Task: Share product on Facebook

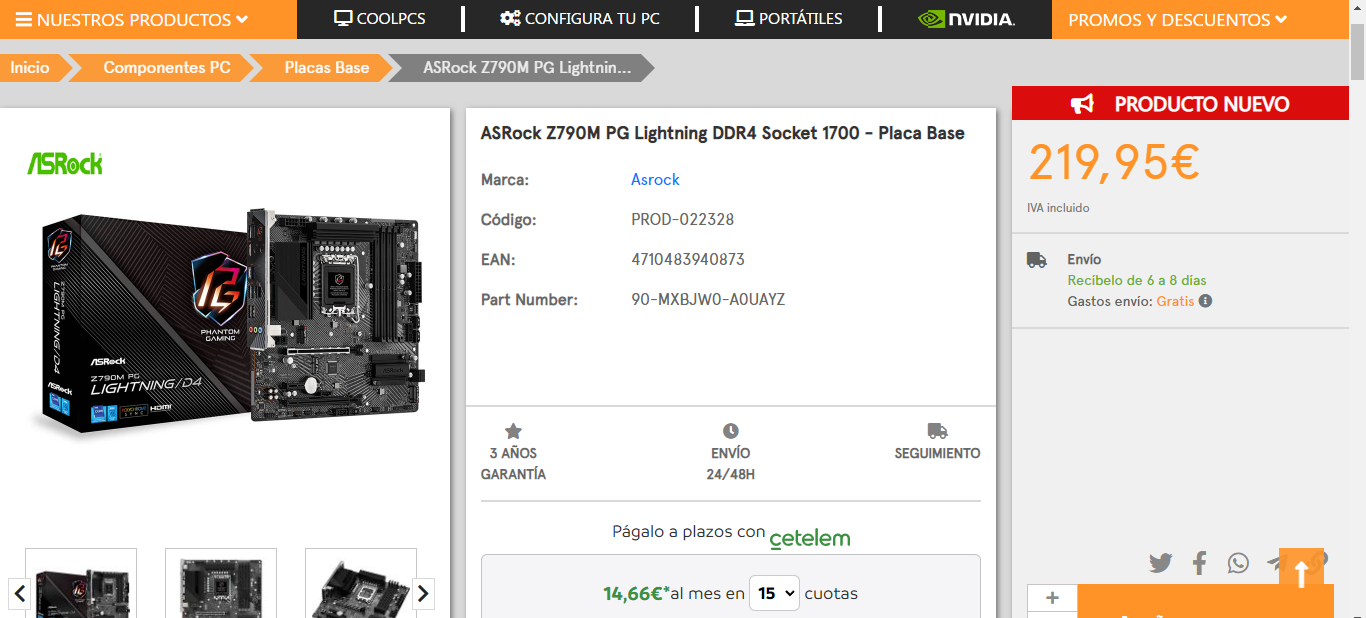Action: 1199,563
